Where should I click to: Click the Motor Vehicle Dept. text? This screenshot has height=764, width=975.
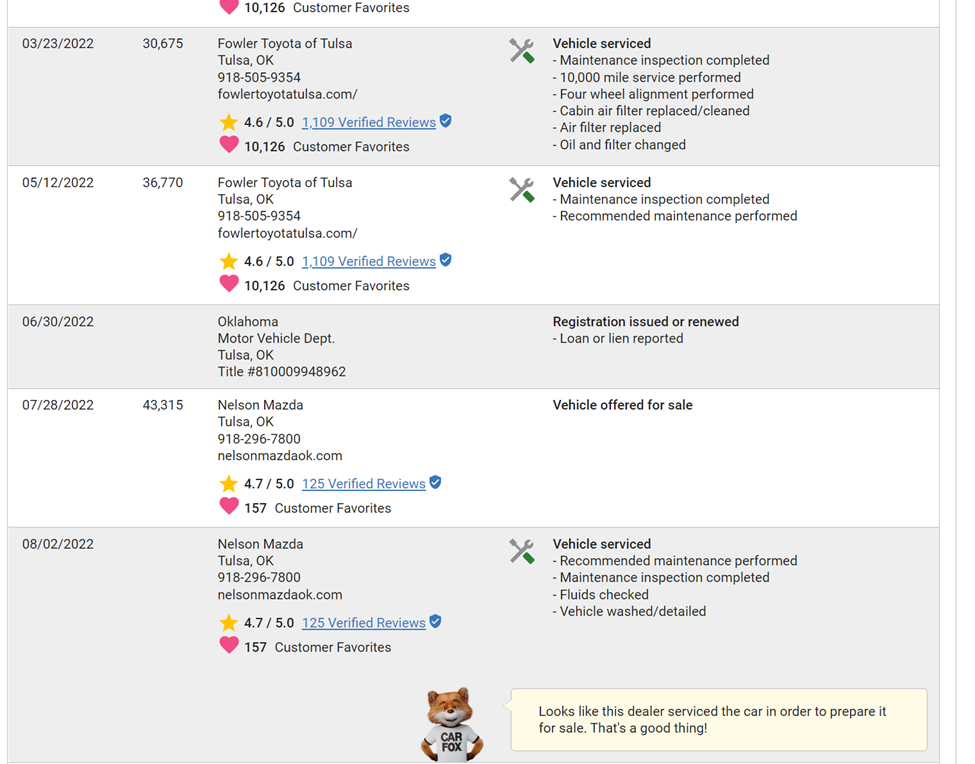click(x=276, y=339)
